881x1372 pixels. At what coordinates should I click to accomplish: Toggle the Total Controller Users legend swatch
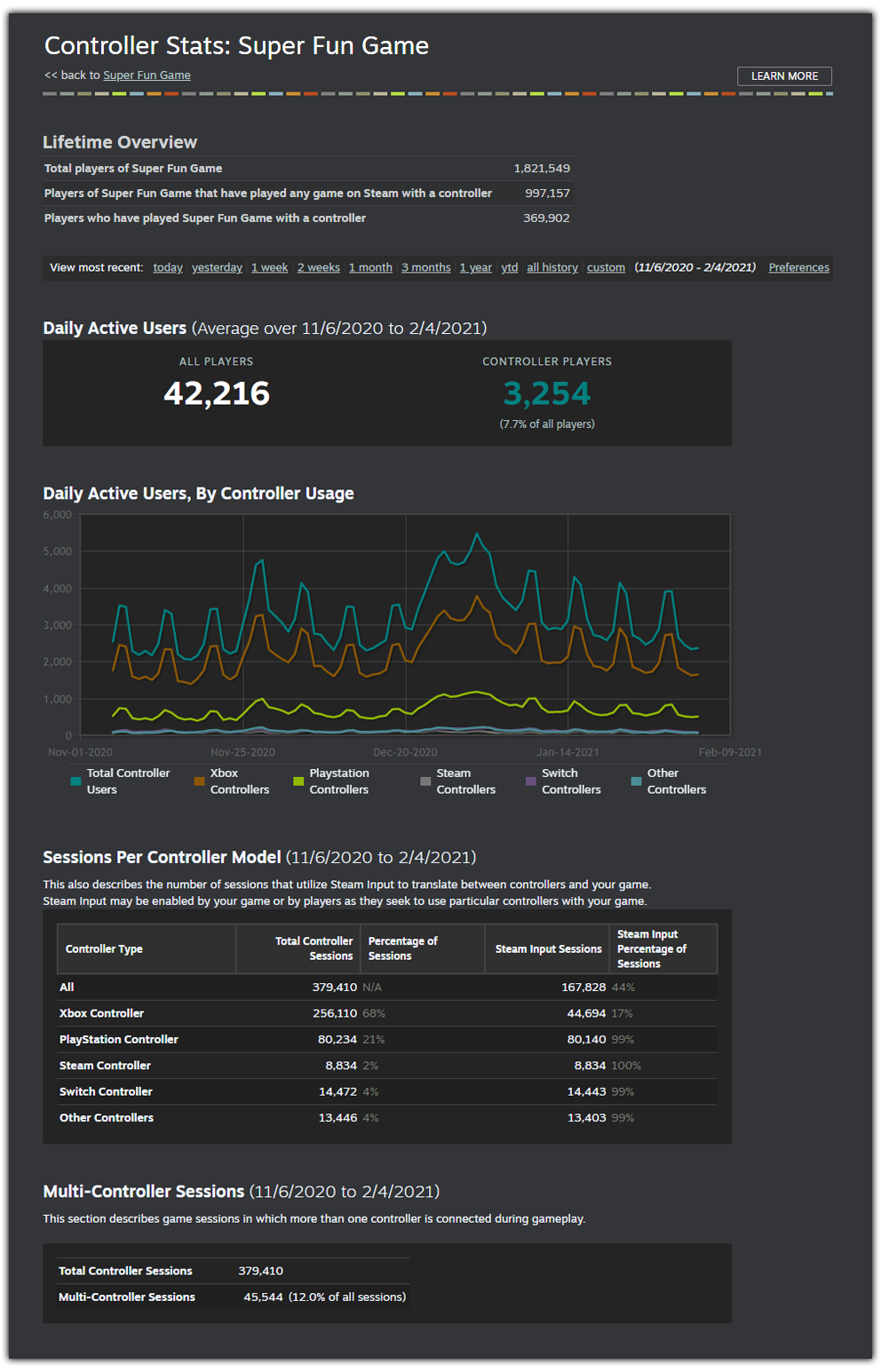75,781
